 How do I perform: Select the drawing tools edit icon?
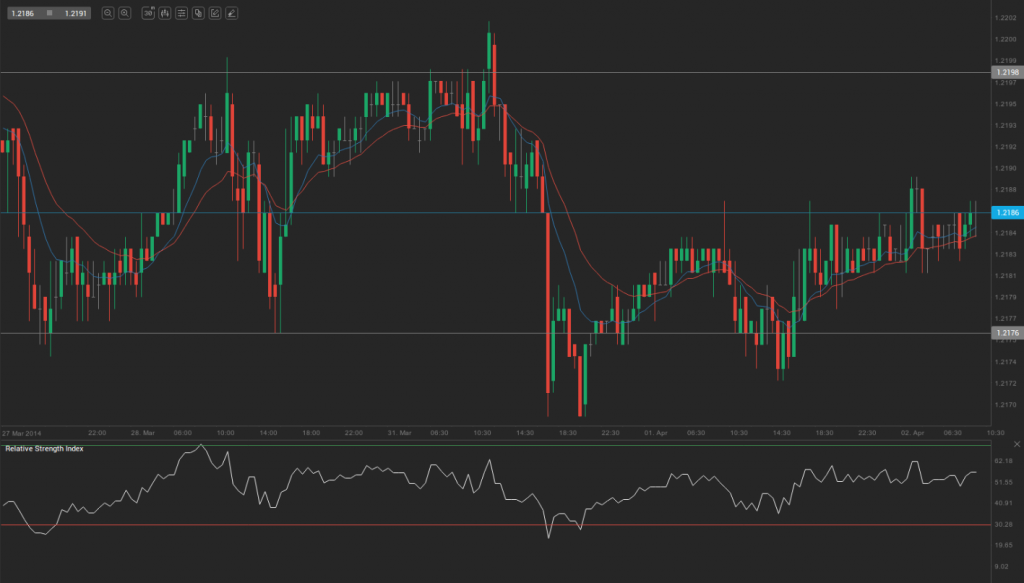click(214, 13)
